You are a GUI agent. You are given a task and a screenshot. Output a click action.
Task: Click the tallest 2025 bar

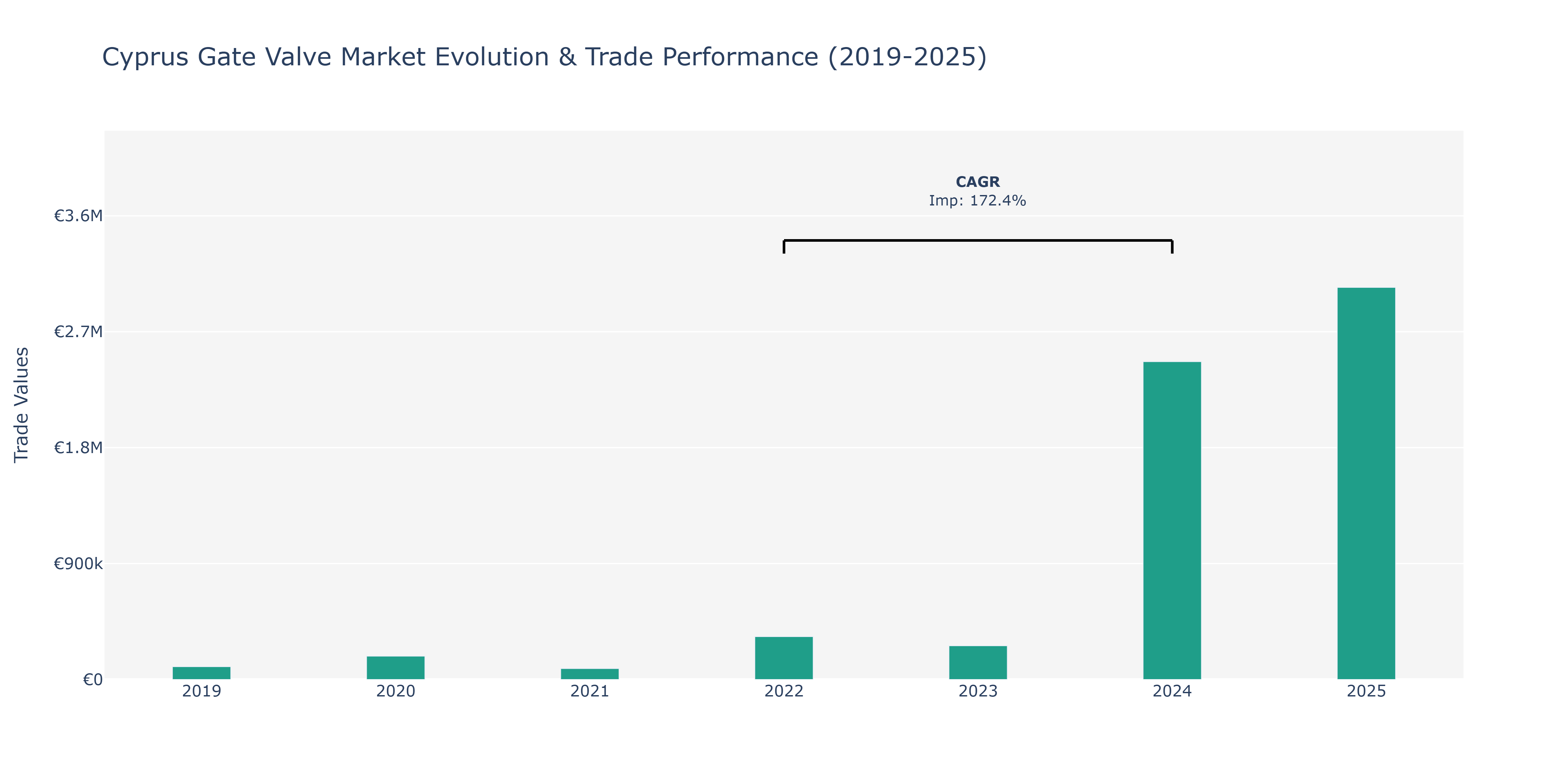tap(1366, 483)
